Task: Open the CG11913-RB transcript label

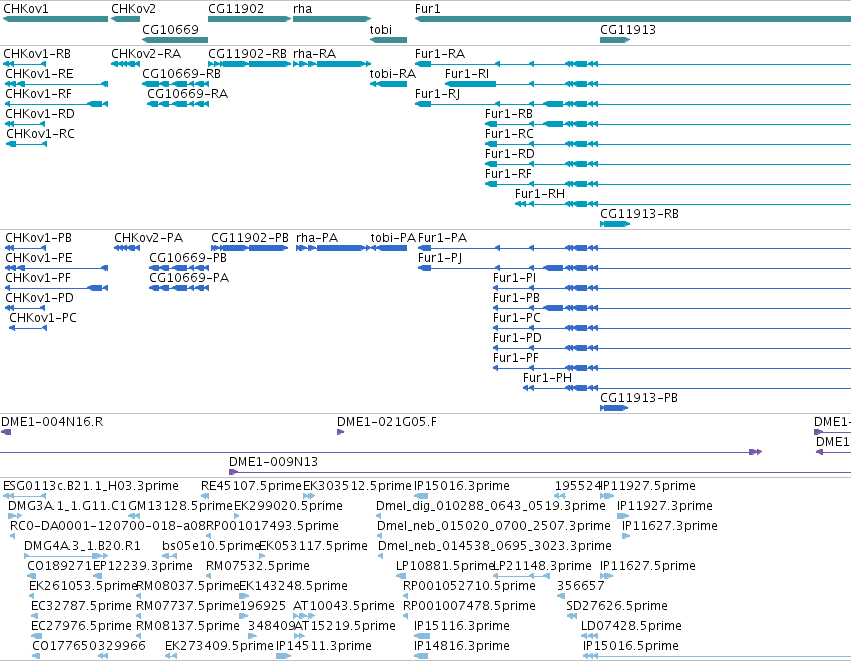Action: click(639, 214)
